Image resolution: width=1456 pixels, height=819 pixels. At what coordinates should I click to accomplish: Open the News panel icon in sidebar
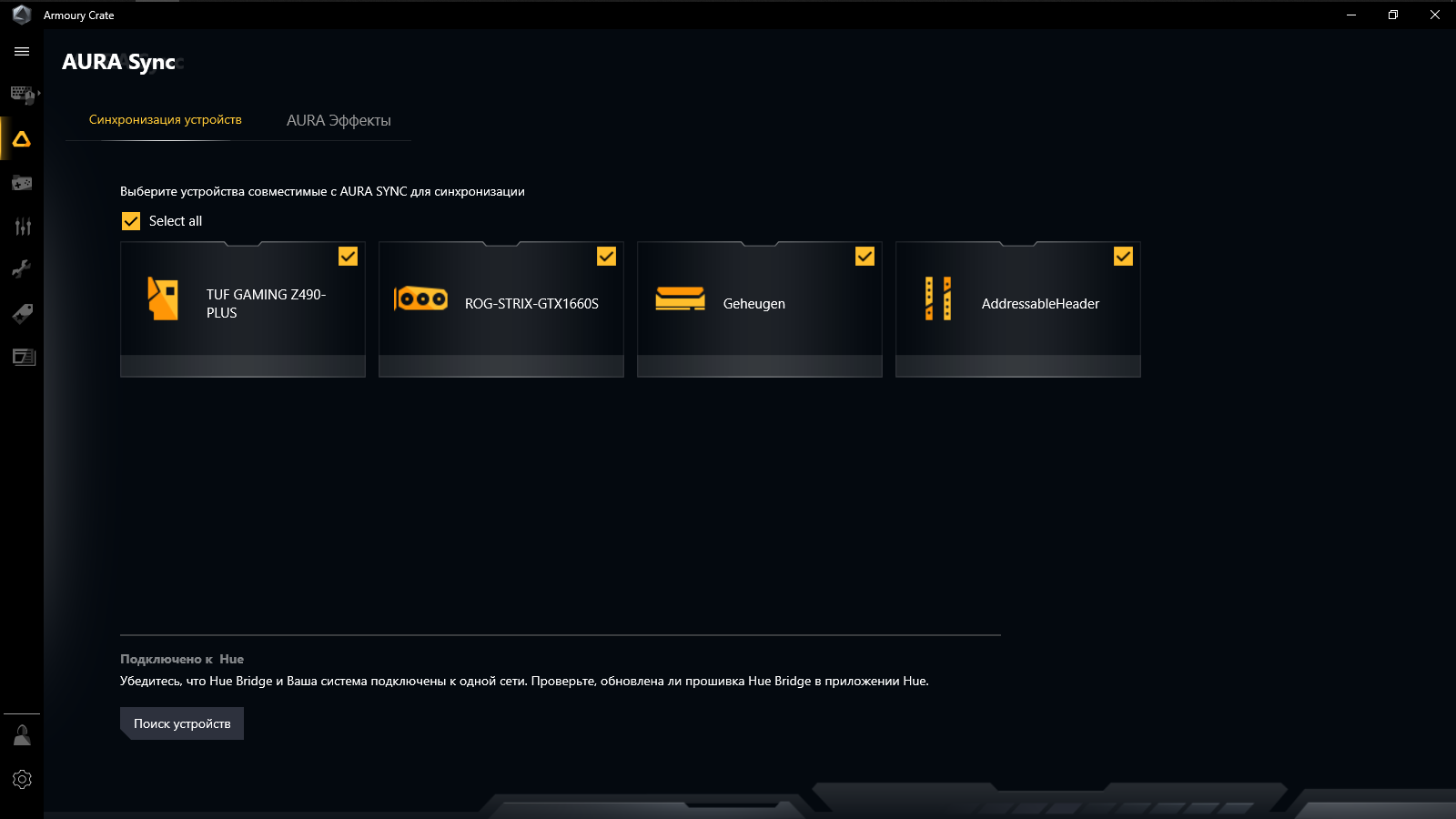[24, 357]
